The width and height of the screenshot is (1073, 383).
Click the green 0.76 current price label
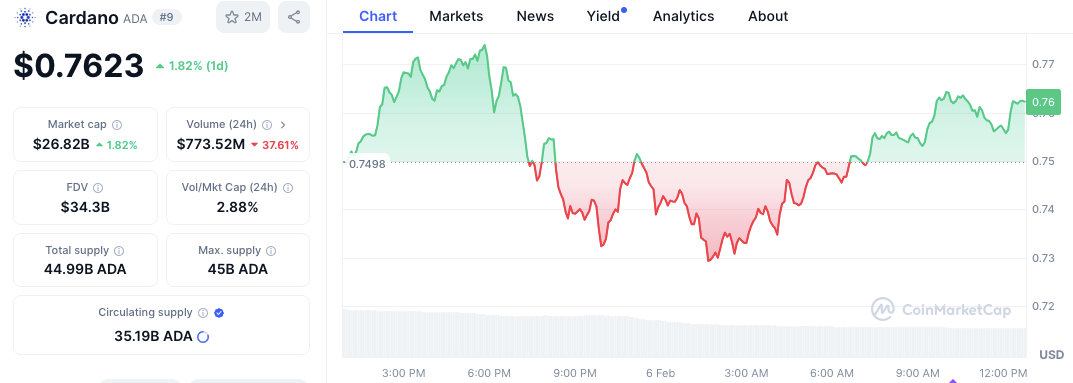coord(1043,103)
